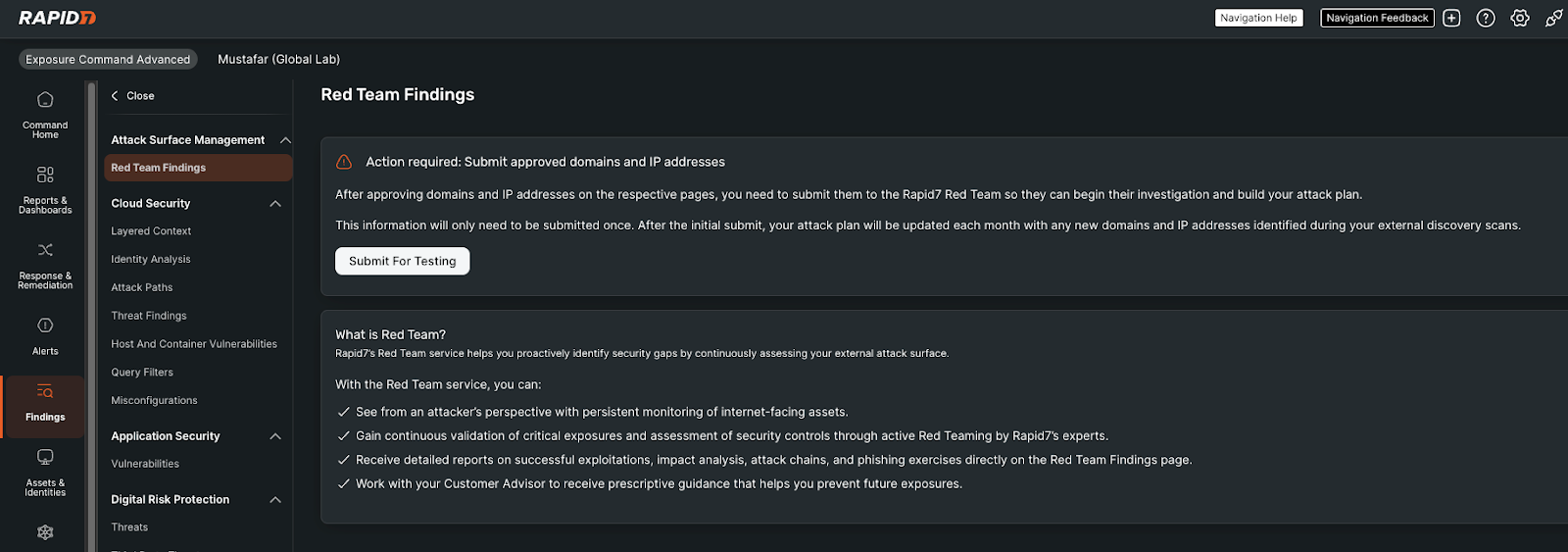The image size is (1568, 552).
Task: Close the findings navigation panel
Action: pos(132,96)
